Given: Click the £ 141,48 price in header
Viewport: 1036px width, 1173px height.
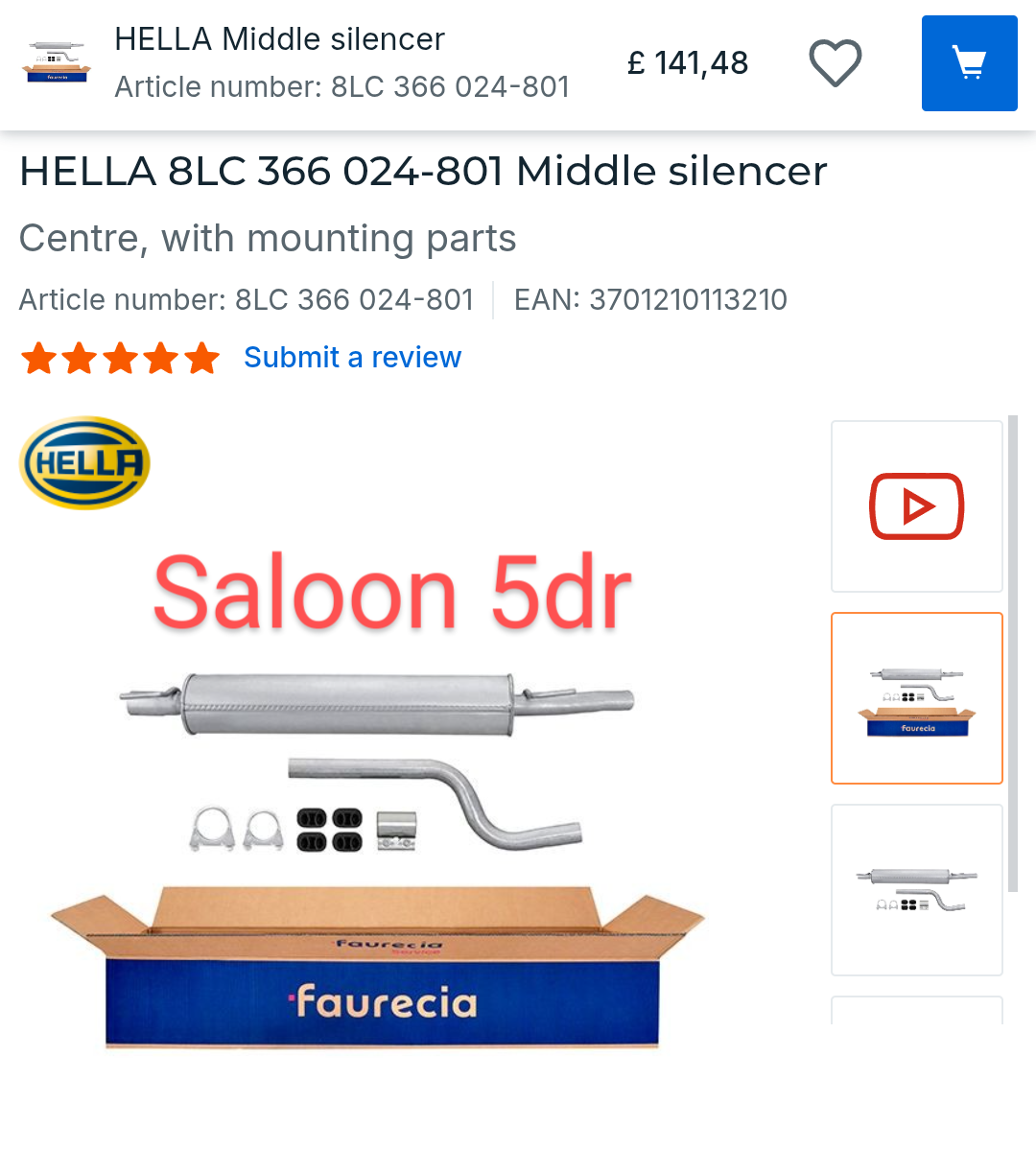Looking at the screenshot, I should coord(688,63).
